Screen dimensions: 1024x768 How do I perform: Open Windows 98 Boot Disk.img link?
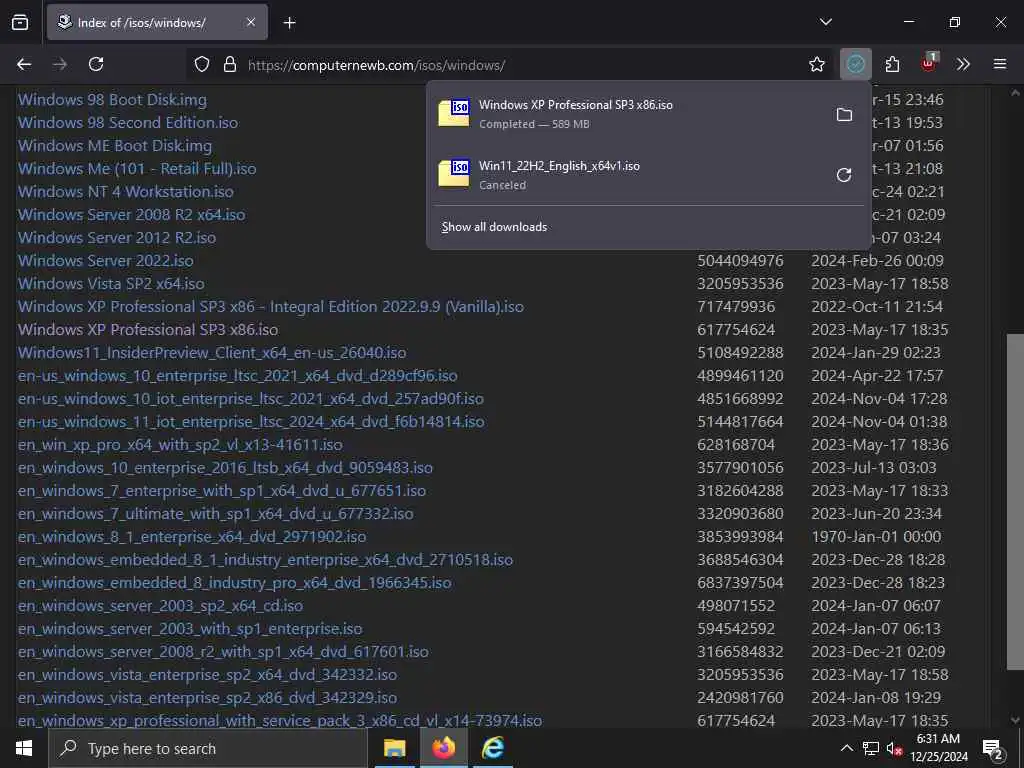[x=112, y=100]
